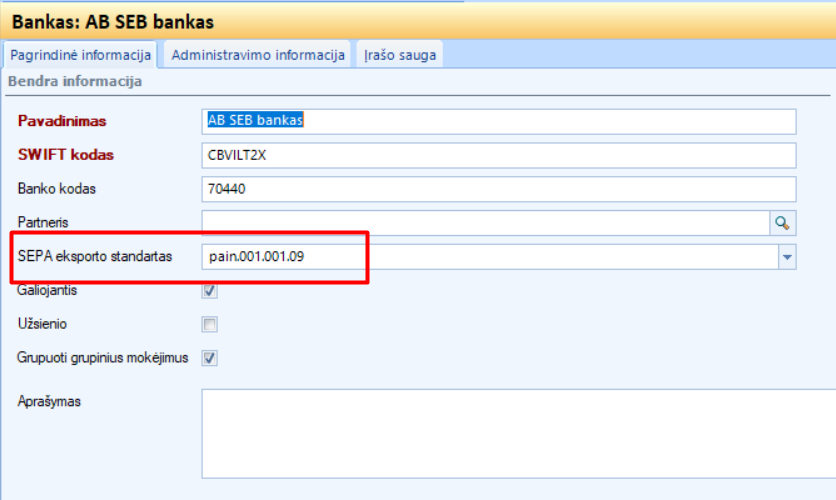This screenshot has height=500, width=836.
Task: Uncheck the Galiojantis checkbox
Action: pos(210,291)
